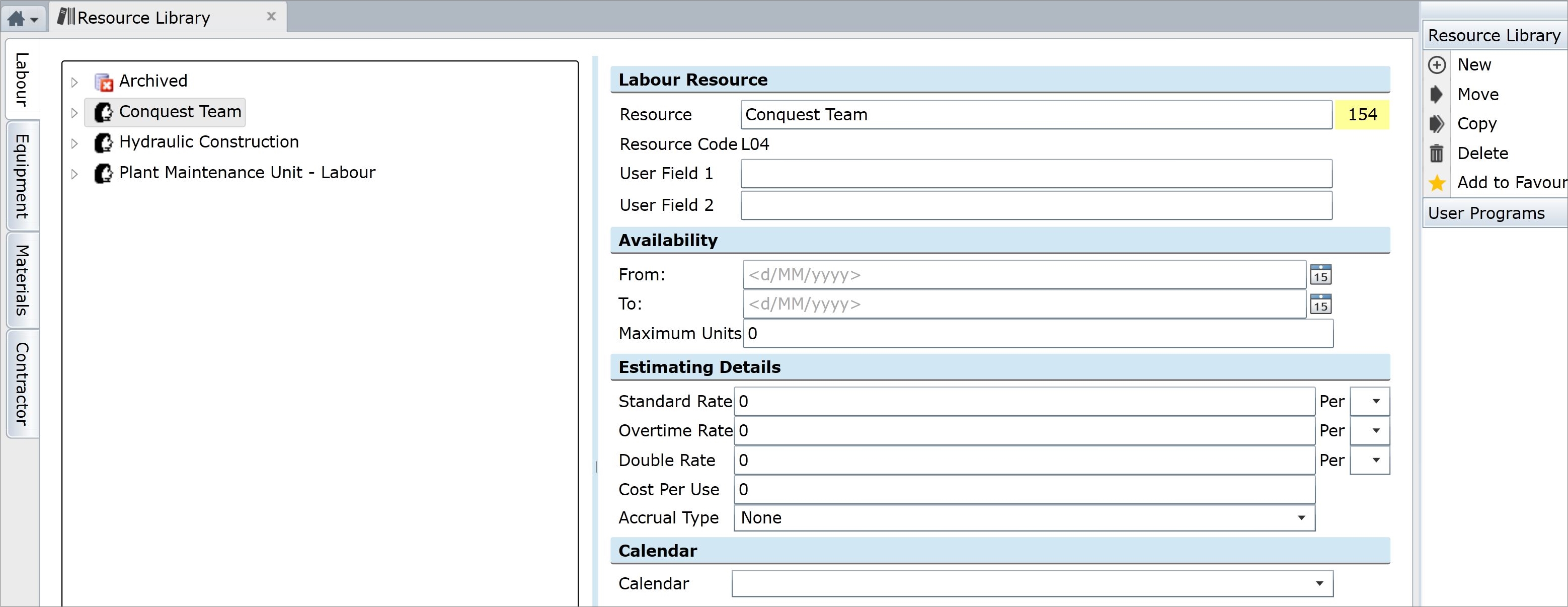Click the Availability section header

click(x=1000, y=240)
